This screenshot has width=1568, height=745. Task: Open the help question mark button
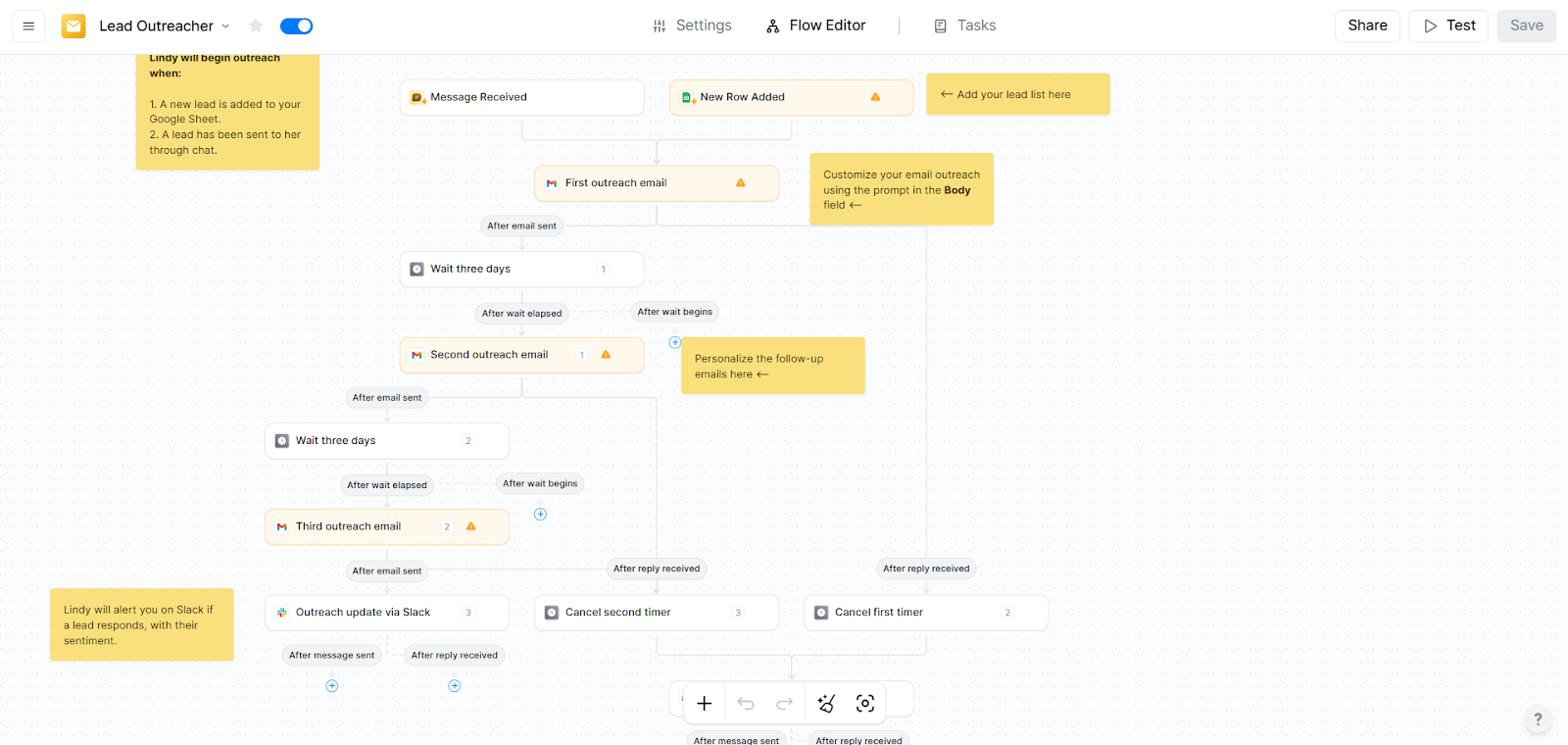tap(1538, 719)
